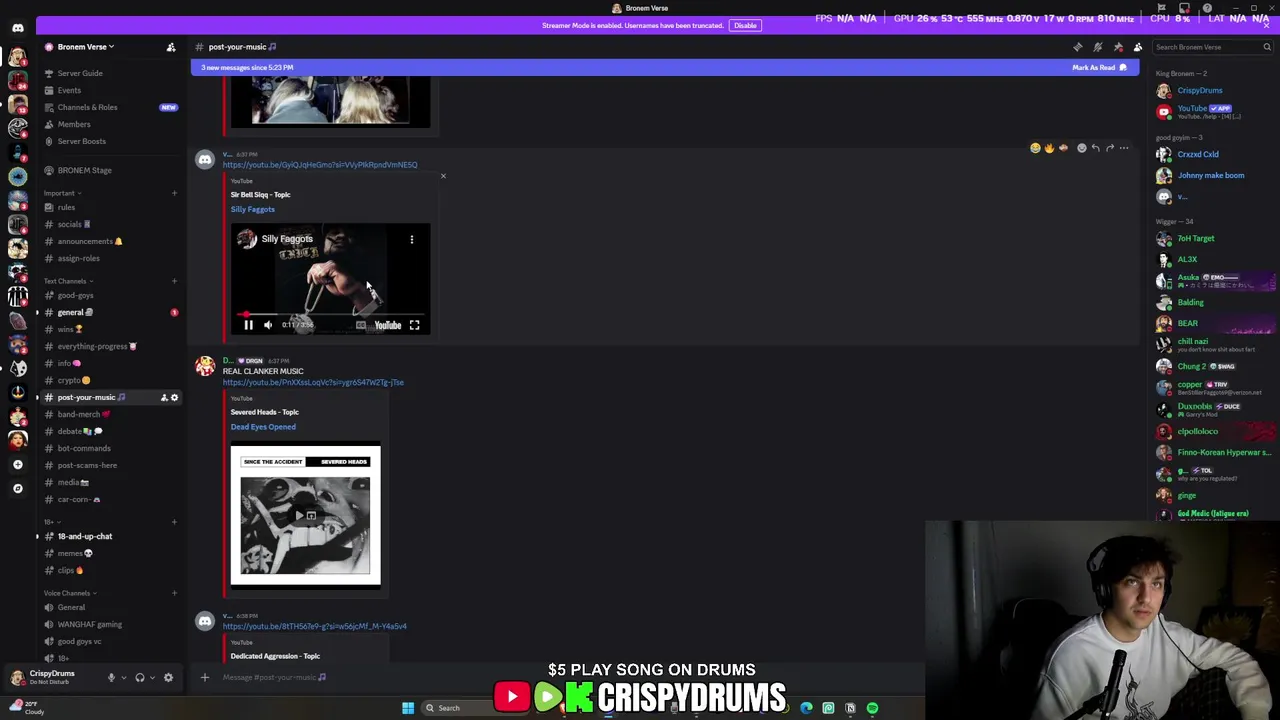The width and height of the screenshot is (1280, 720).
Task: Open YouTube embed options three dots
Action: click(x=411, y=239)
